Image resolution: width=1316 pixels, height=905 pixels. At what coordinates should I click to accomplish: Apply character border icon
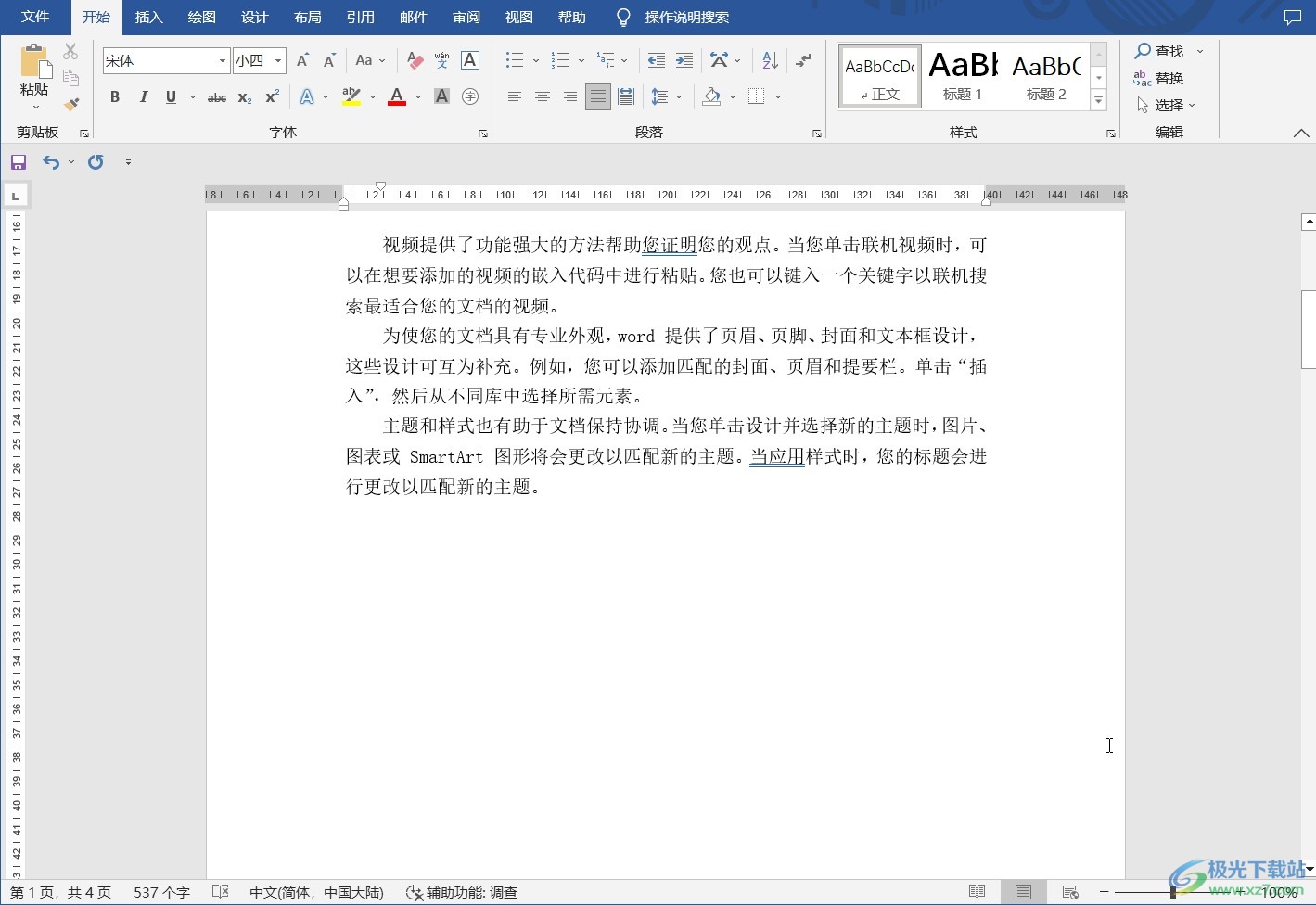[470, 60]
